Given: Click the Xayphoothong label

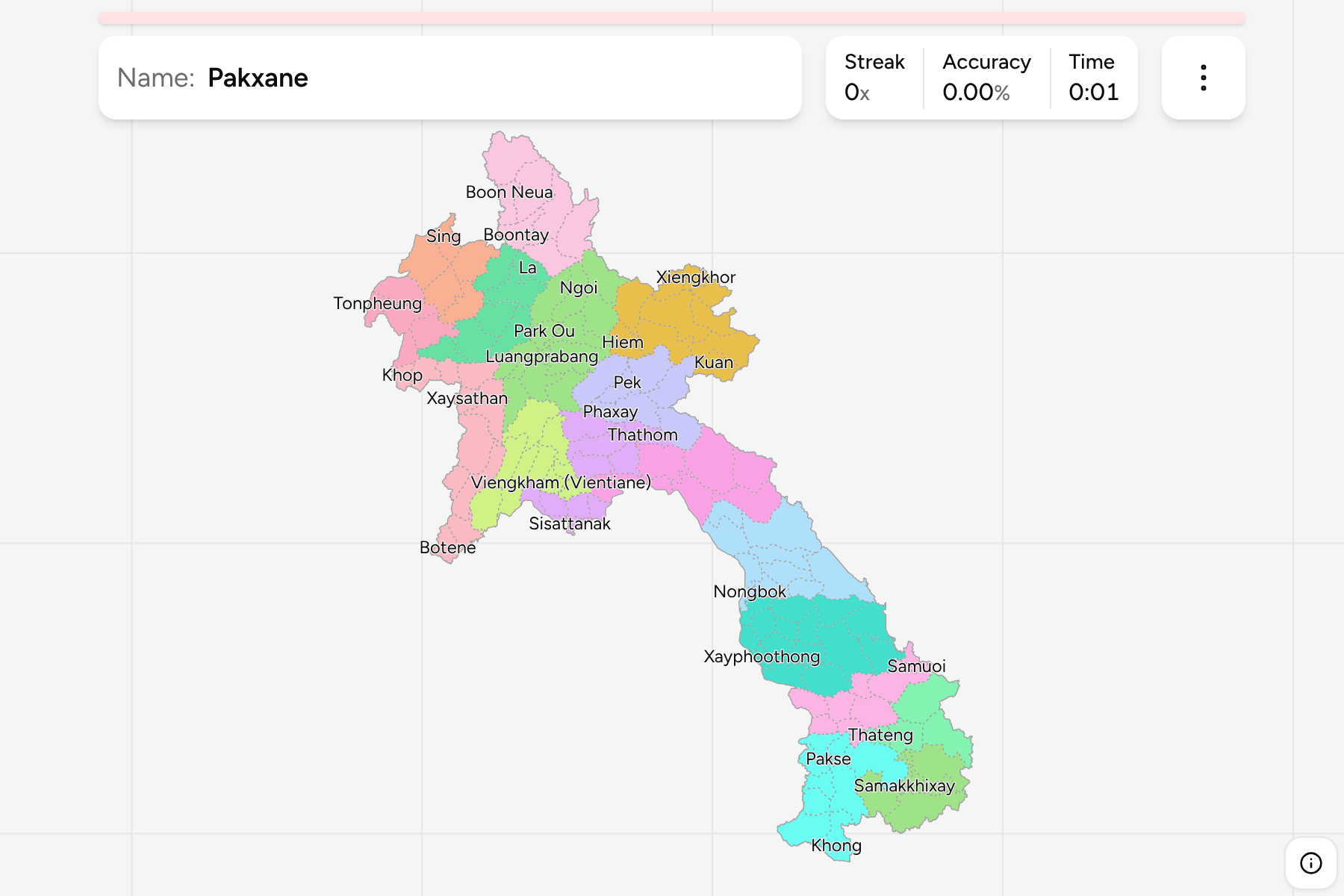Looking at the screenshot, I should (x=762, y=657).
